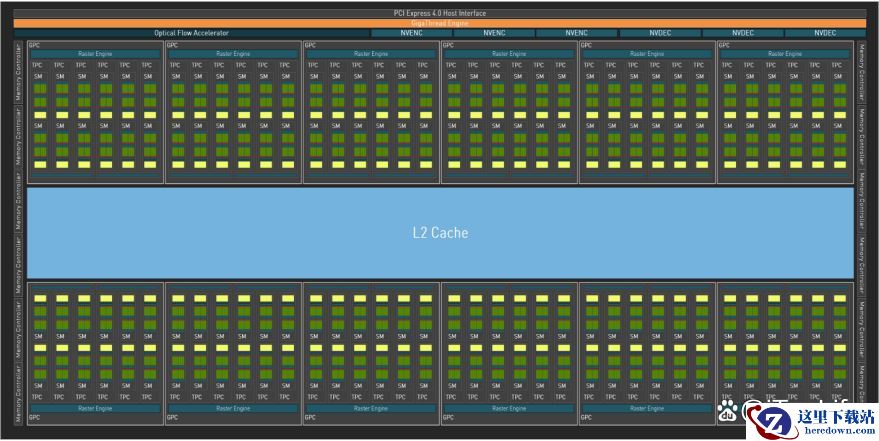Click the PCI Express 4.0 Host Interface bar

(x=440, y=13)
